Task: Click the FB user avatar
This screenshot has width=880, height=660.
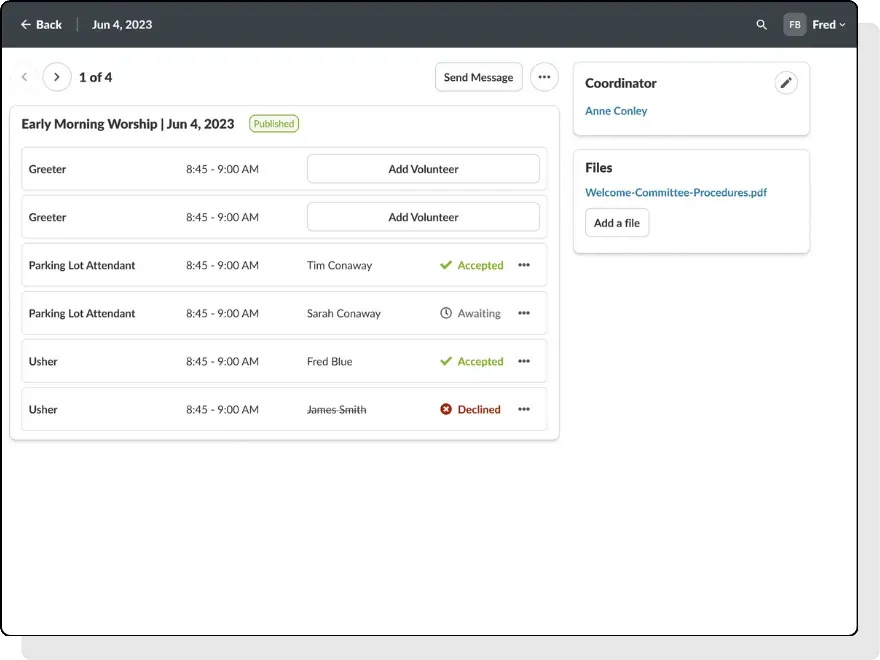Action: click(x=794, y=25)
